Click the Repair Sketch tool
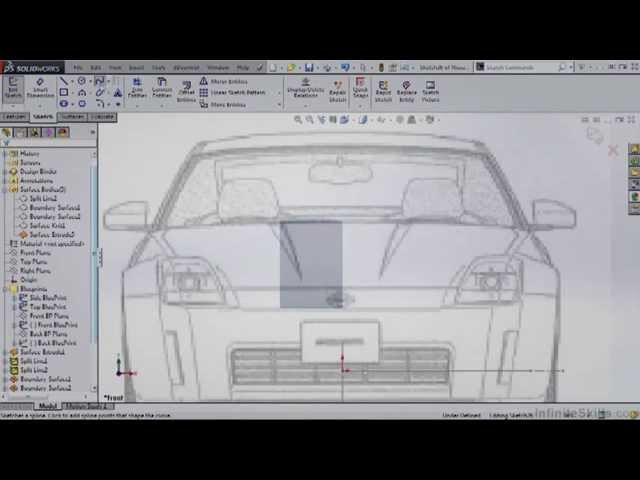640x480 pixels. click(x=338, y=91)
